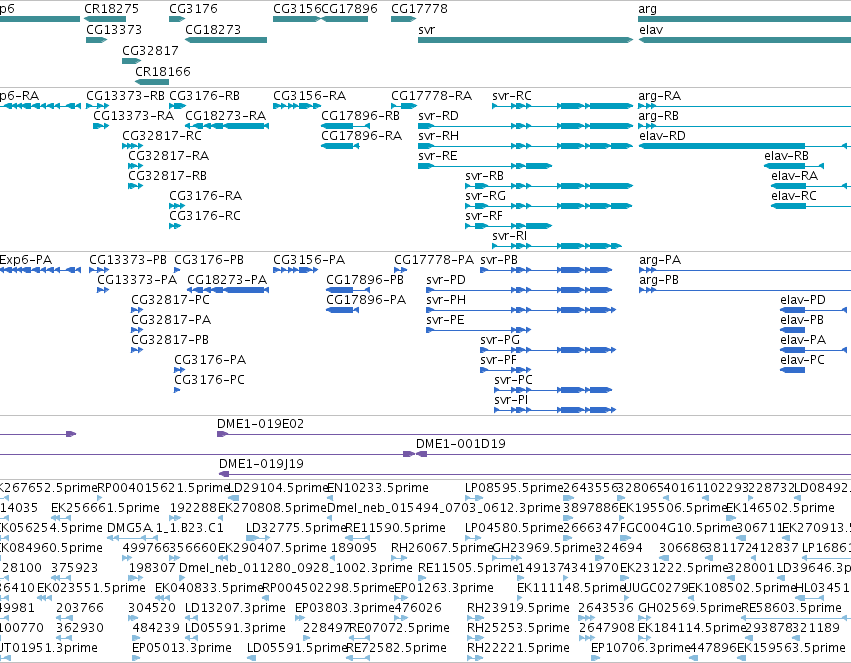Select the CG18273 gene label in gene track
Screen dimensions: 851x663
(x=213, y=30)
